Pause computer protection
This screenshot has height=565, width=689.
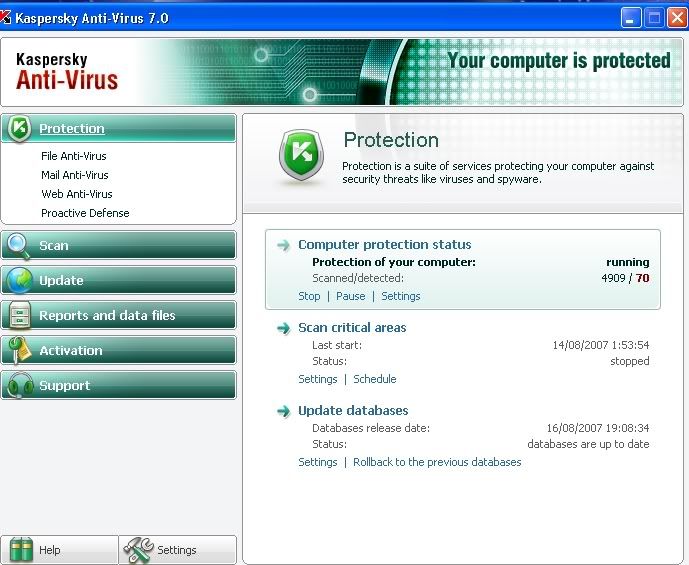point(351,296)
